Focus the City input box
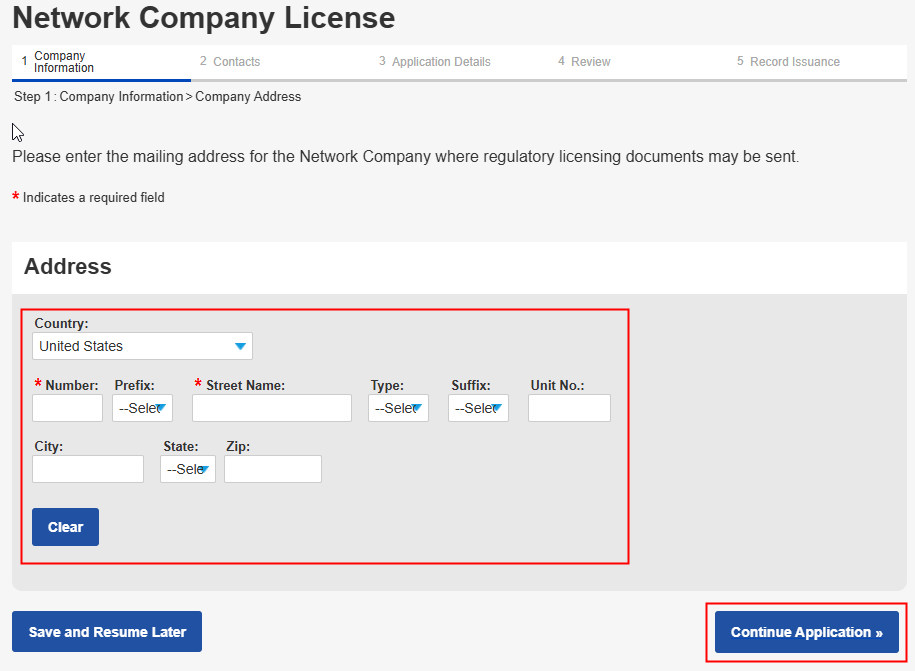The image size is (915, 671). (x=88, y=469)
